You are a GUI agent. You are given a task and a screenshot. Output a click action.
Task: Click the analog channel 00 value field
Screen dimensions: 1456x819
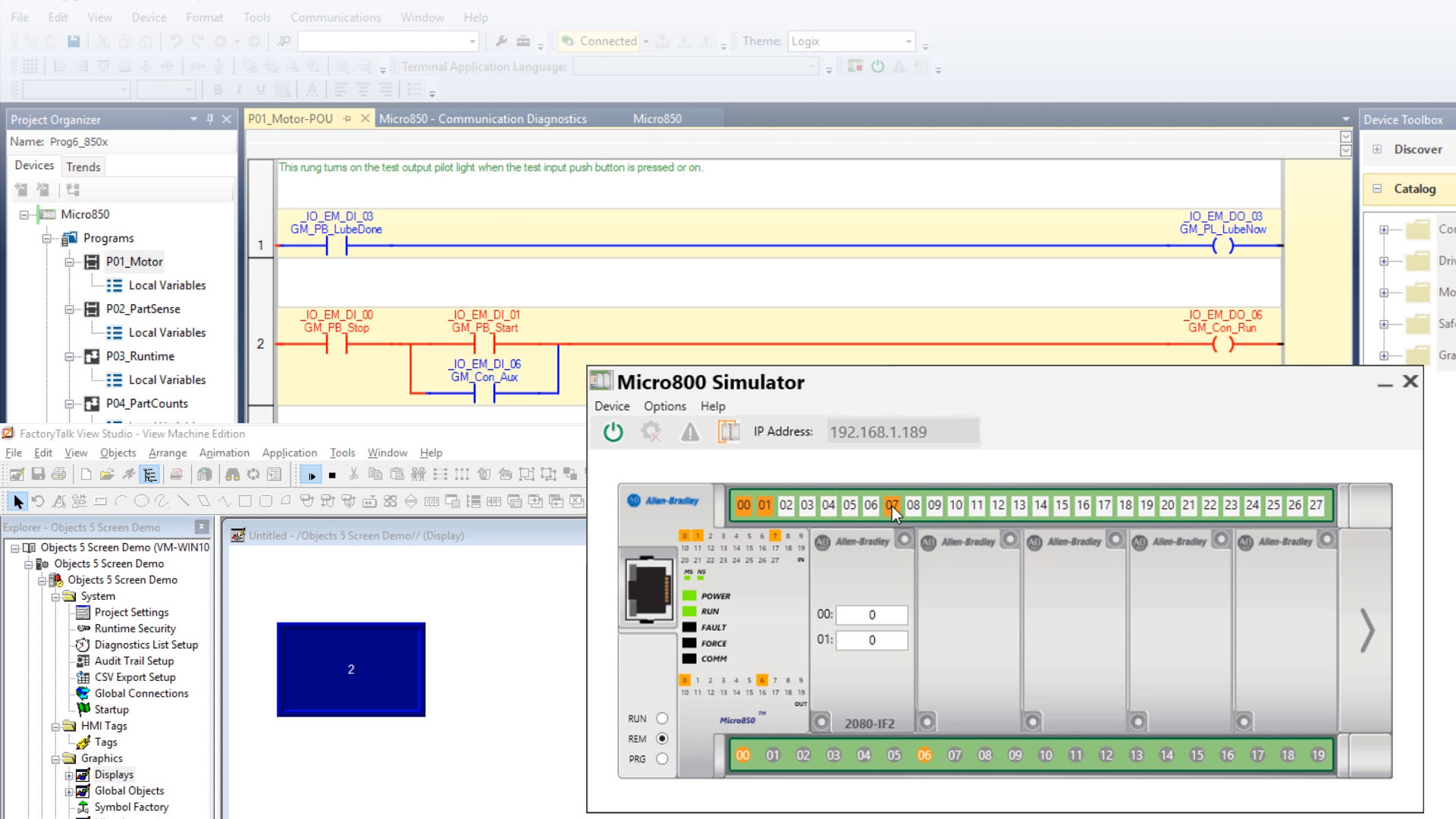tap(872, 615)
